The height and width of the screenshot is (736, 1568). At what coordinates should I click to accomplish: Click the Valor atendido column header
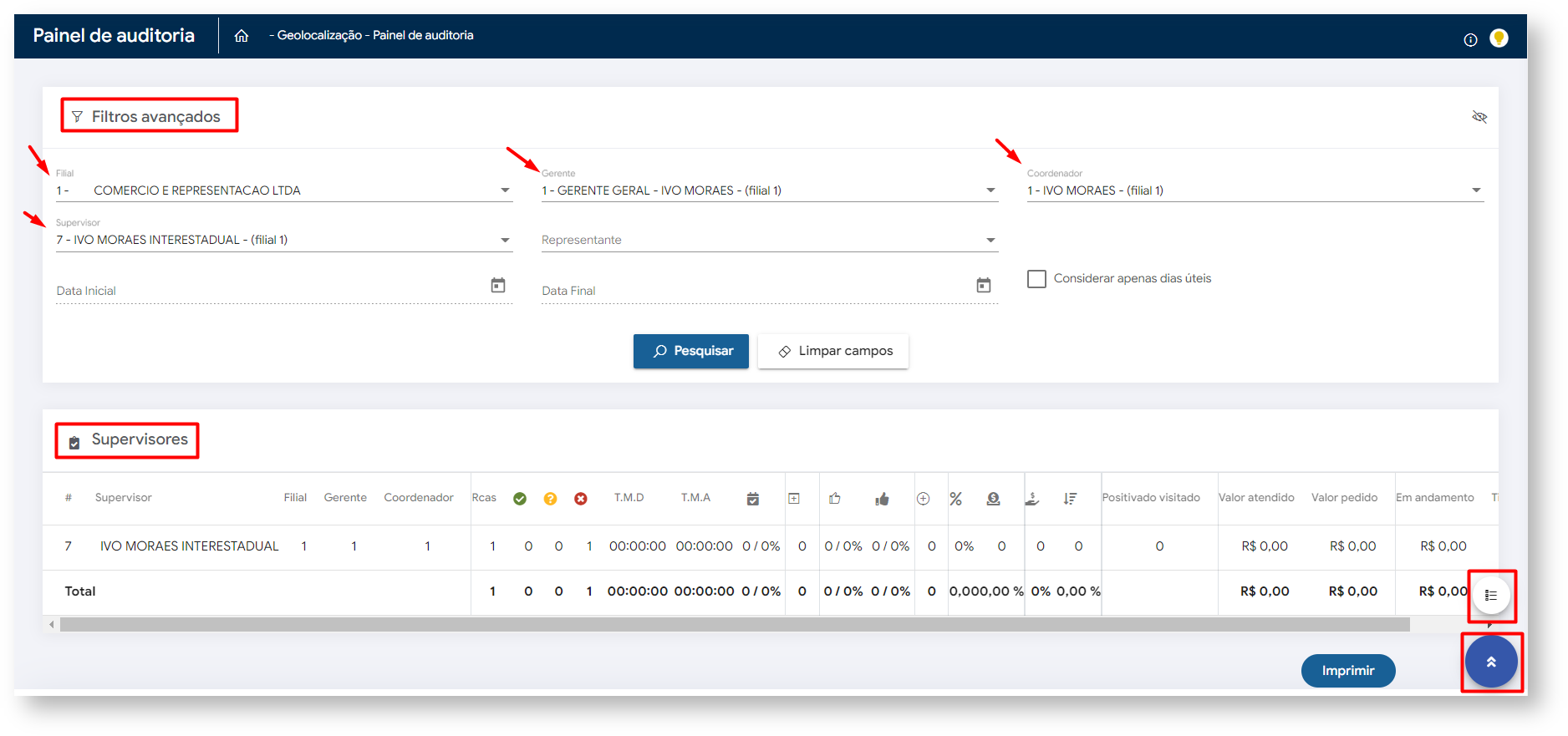pos(1256,498)
